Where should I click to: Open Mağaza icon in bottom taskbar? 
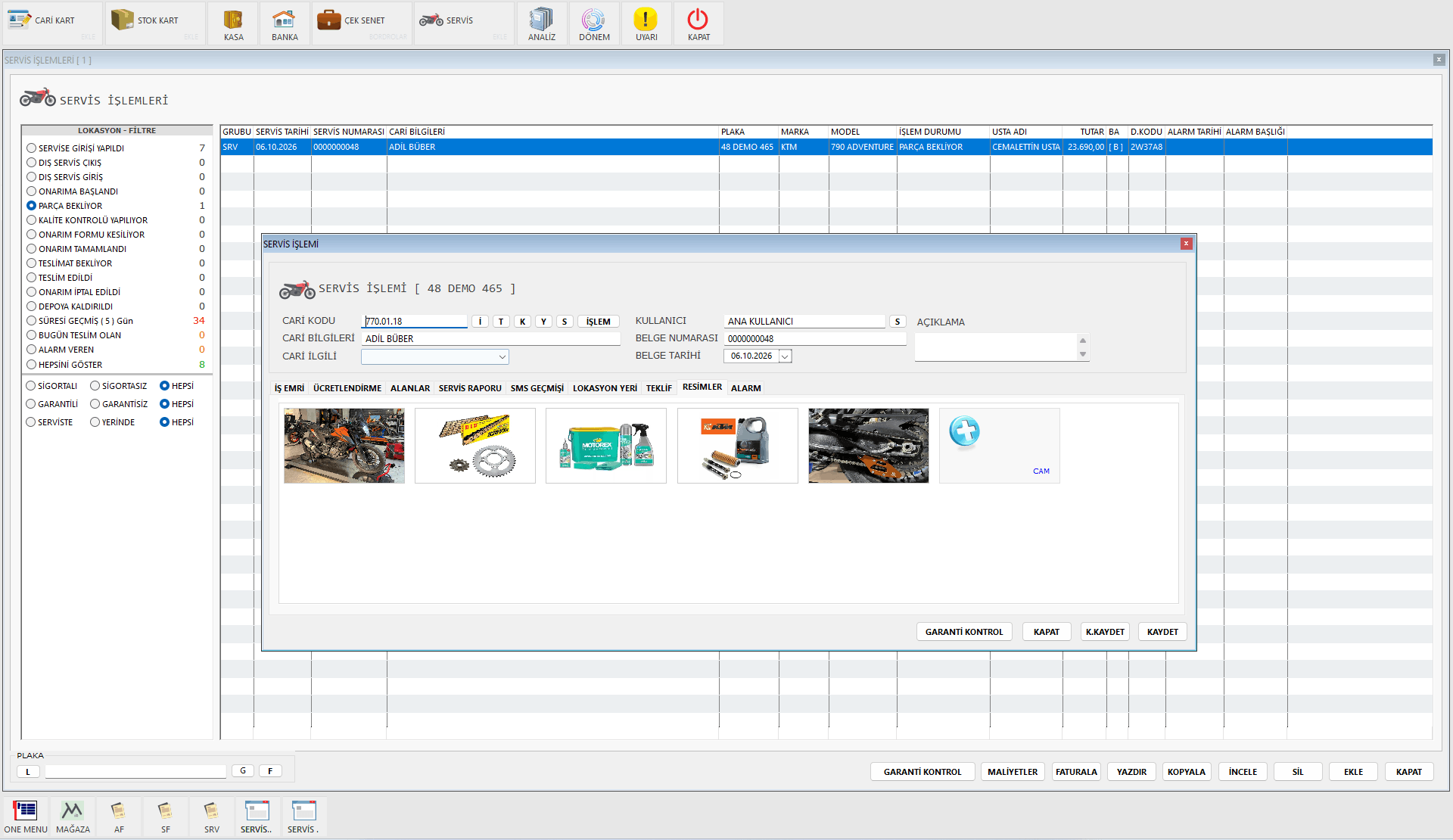[x=73, y=817]
